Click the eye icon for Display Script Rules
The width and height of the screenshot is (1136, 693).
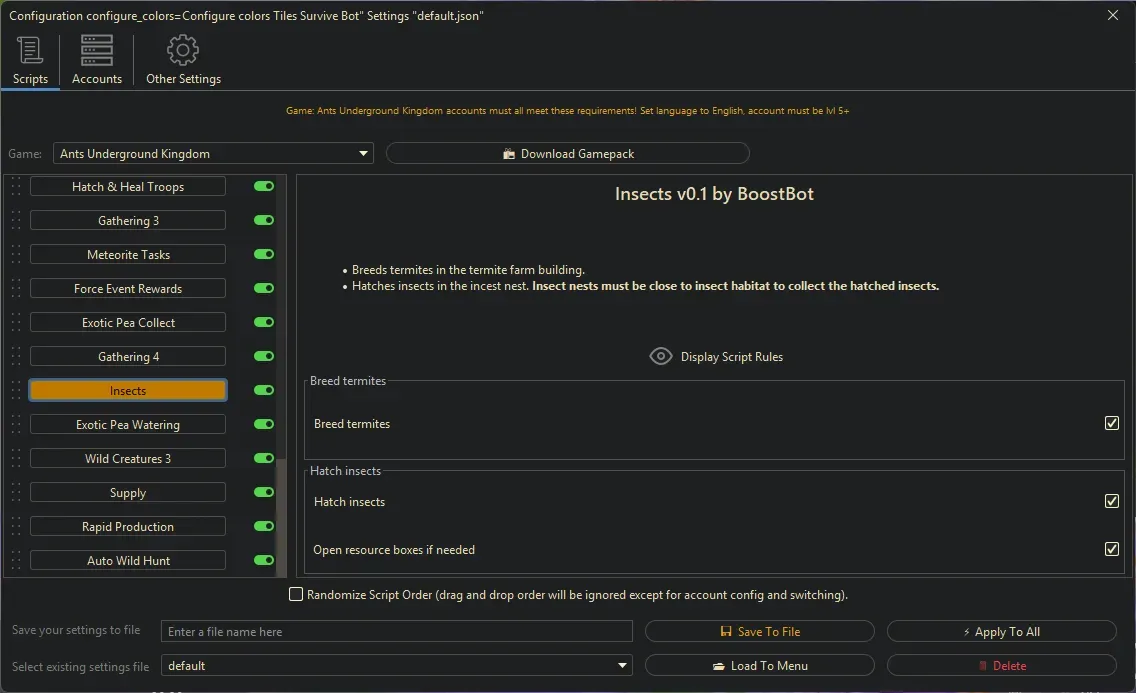[x=661, y=357]
